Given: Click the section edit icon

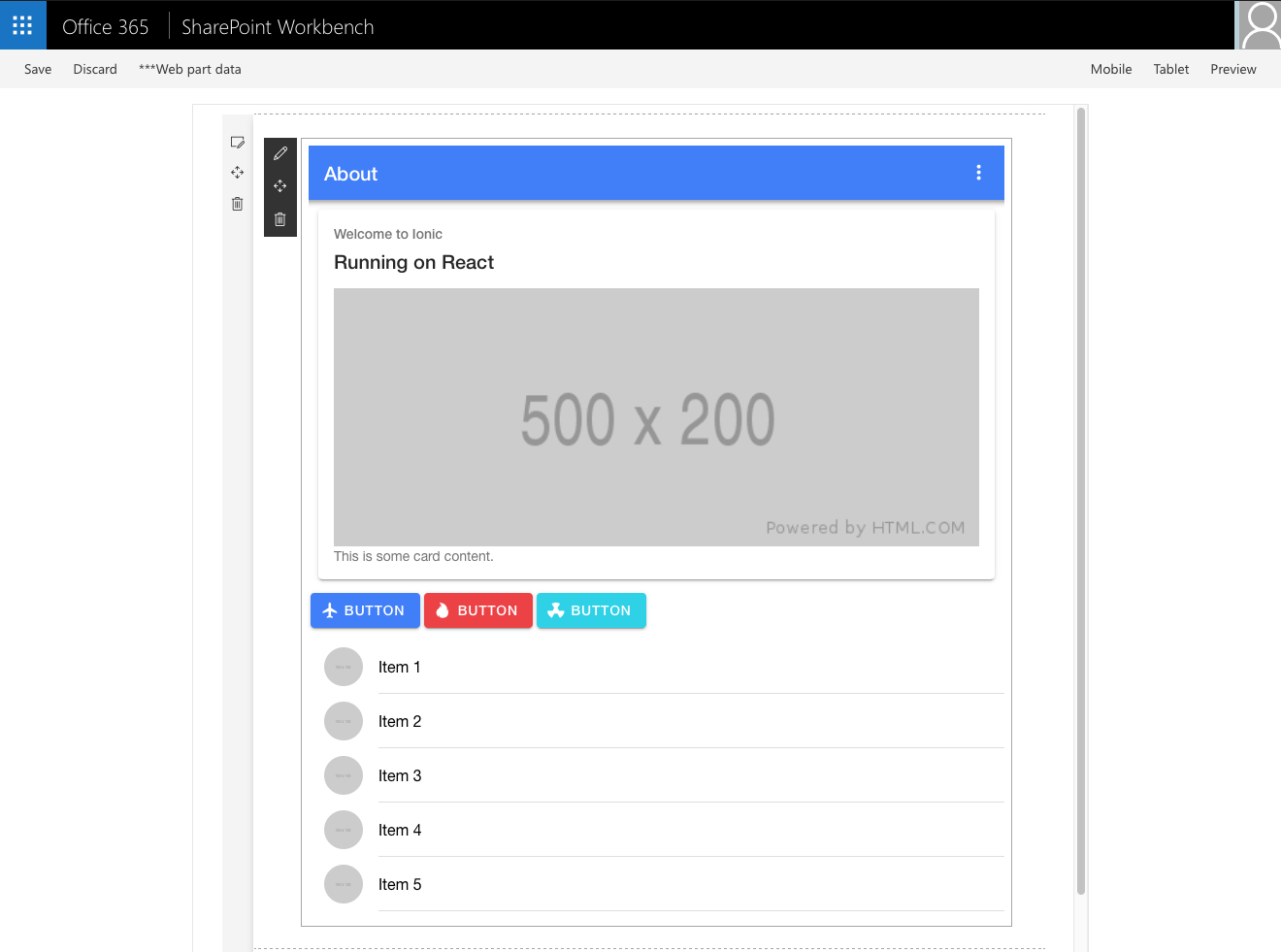Looking at the screenshot, I should [x=238, y=143].
